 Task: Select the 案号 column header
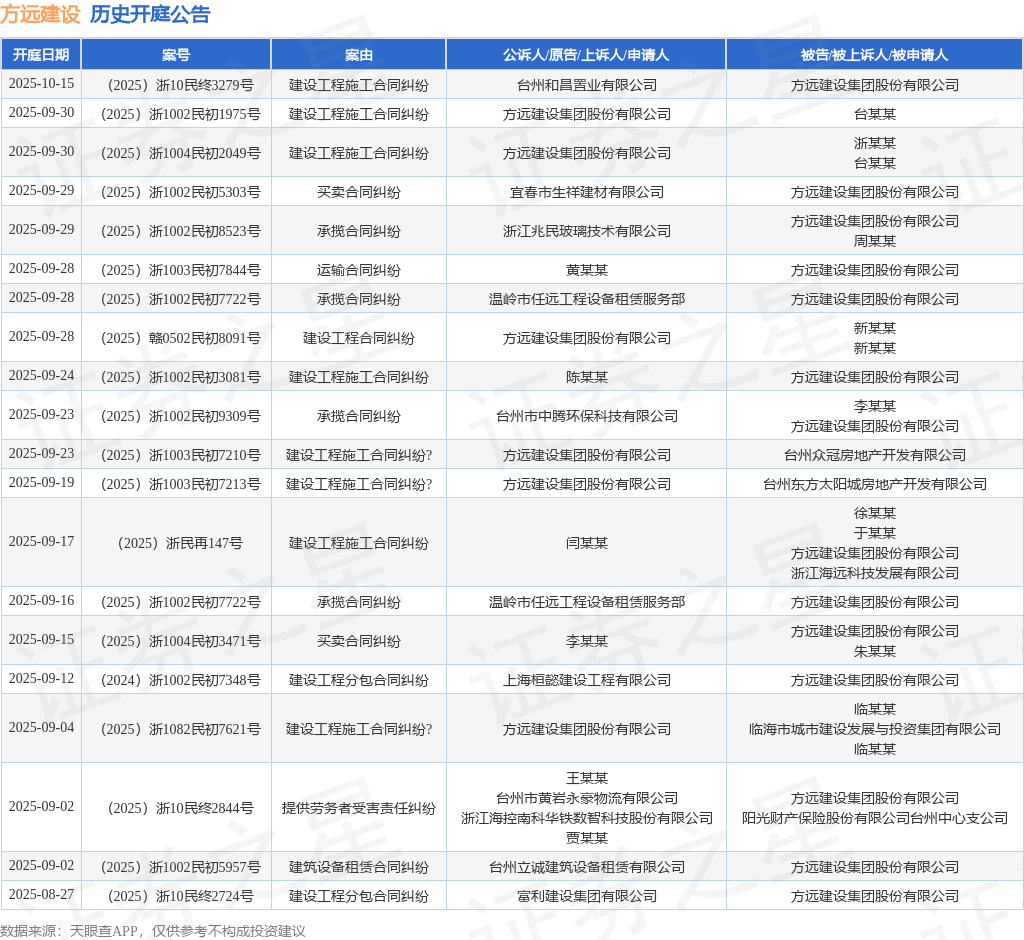point(176,55)
